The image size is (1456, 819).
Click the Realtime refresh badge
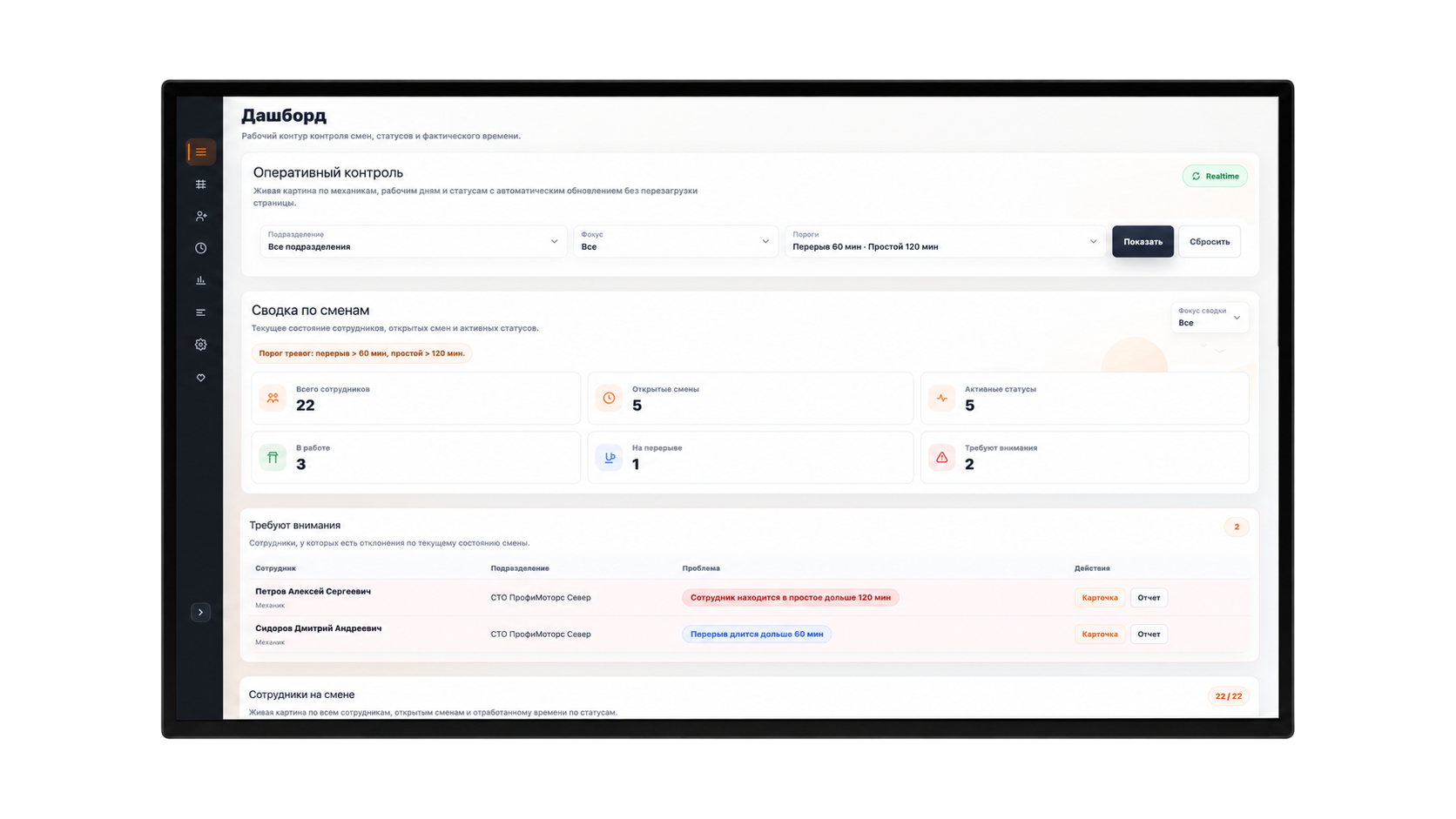[x=1215, y=176]
